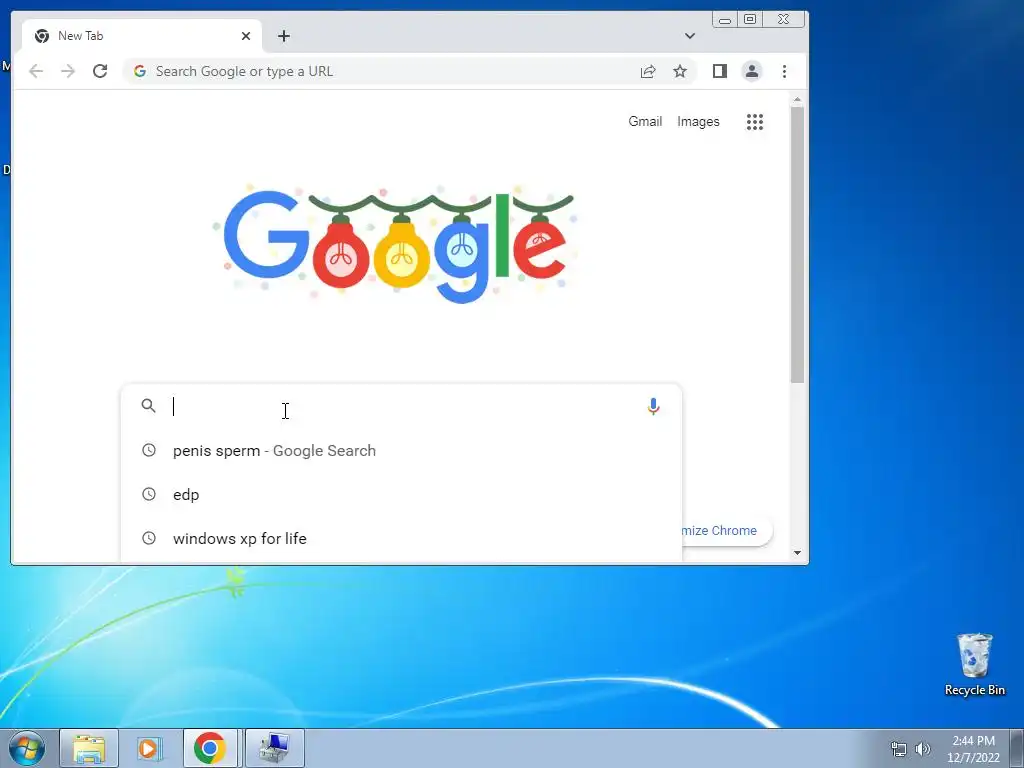This screenshot has width=1024, height=768.
Task: Restore down the Chrome window
Action: 750,20
